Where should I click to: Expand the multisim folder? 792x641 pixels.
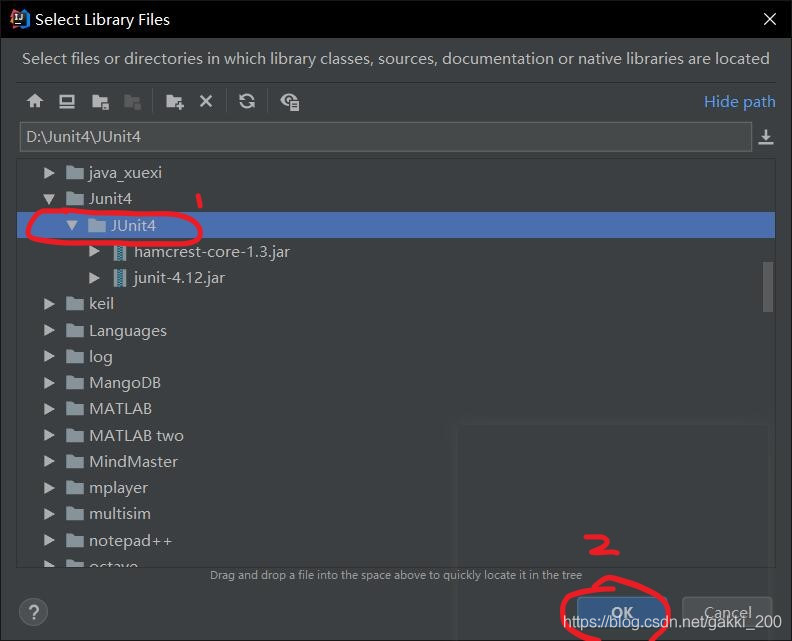(49, 514)
